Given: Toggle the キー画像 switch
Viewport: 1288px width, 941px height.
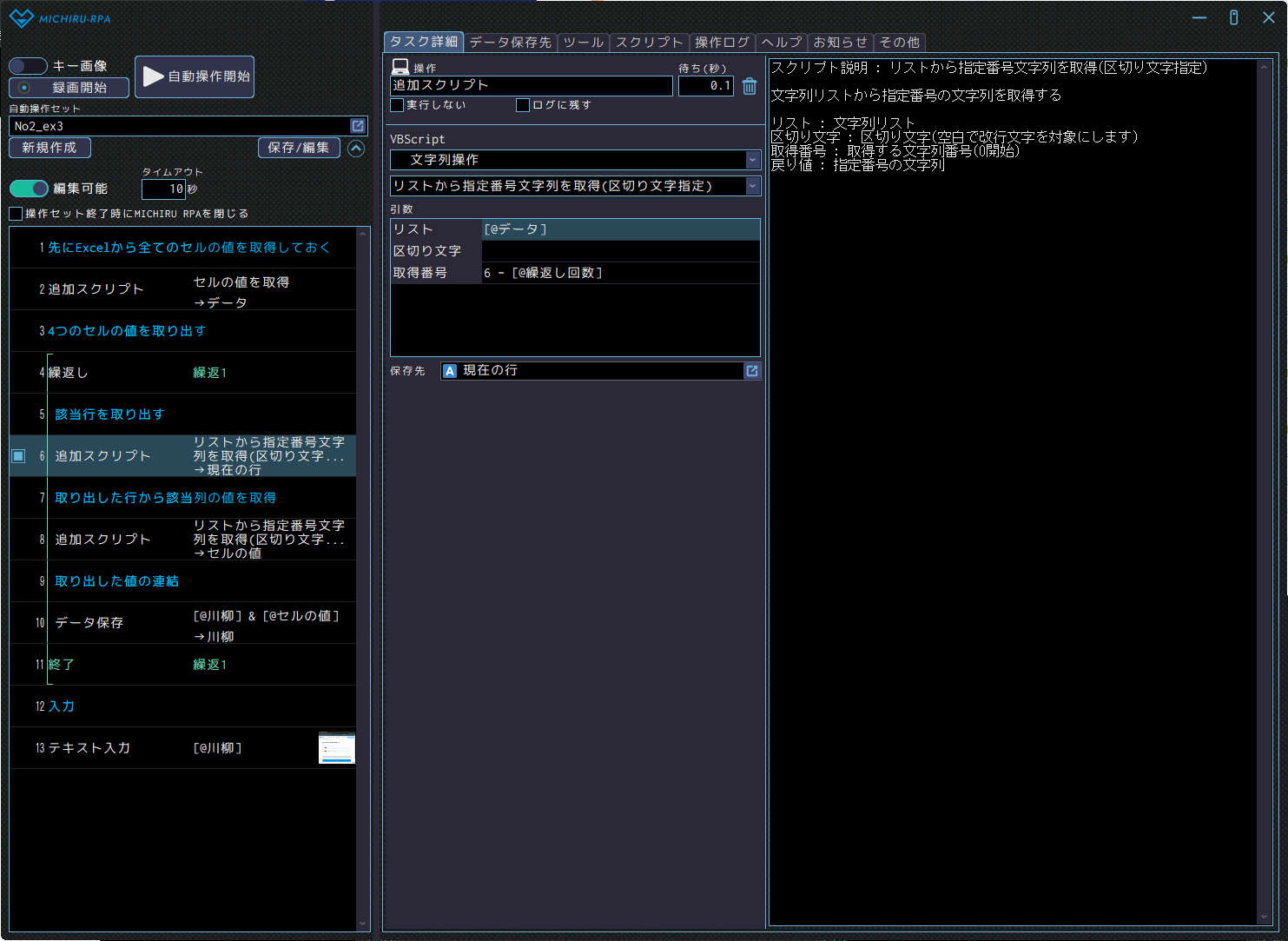Looking at the screenshot, I should coord(28,66).
